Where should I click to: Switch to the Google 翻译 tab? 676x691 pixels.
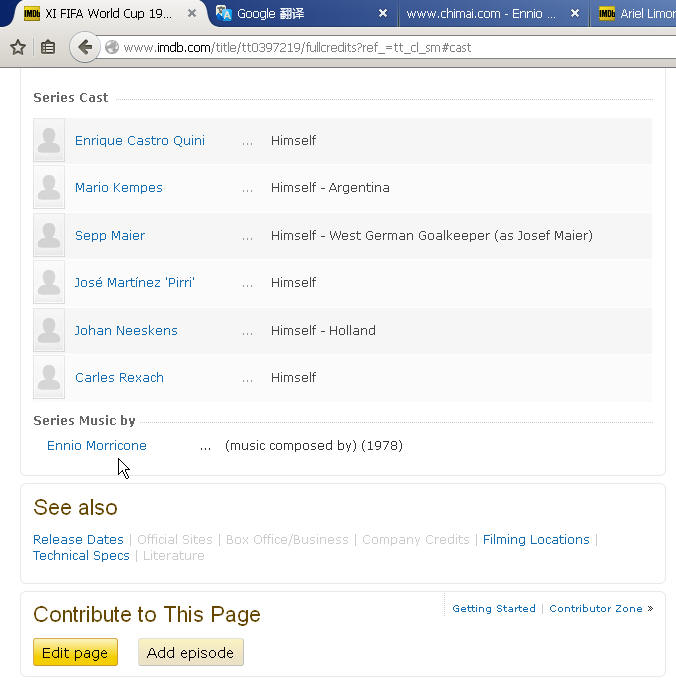pyautogui.click(x=304, y=14)
